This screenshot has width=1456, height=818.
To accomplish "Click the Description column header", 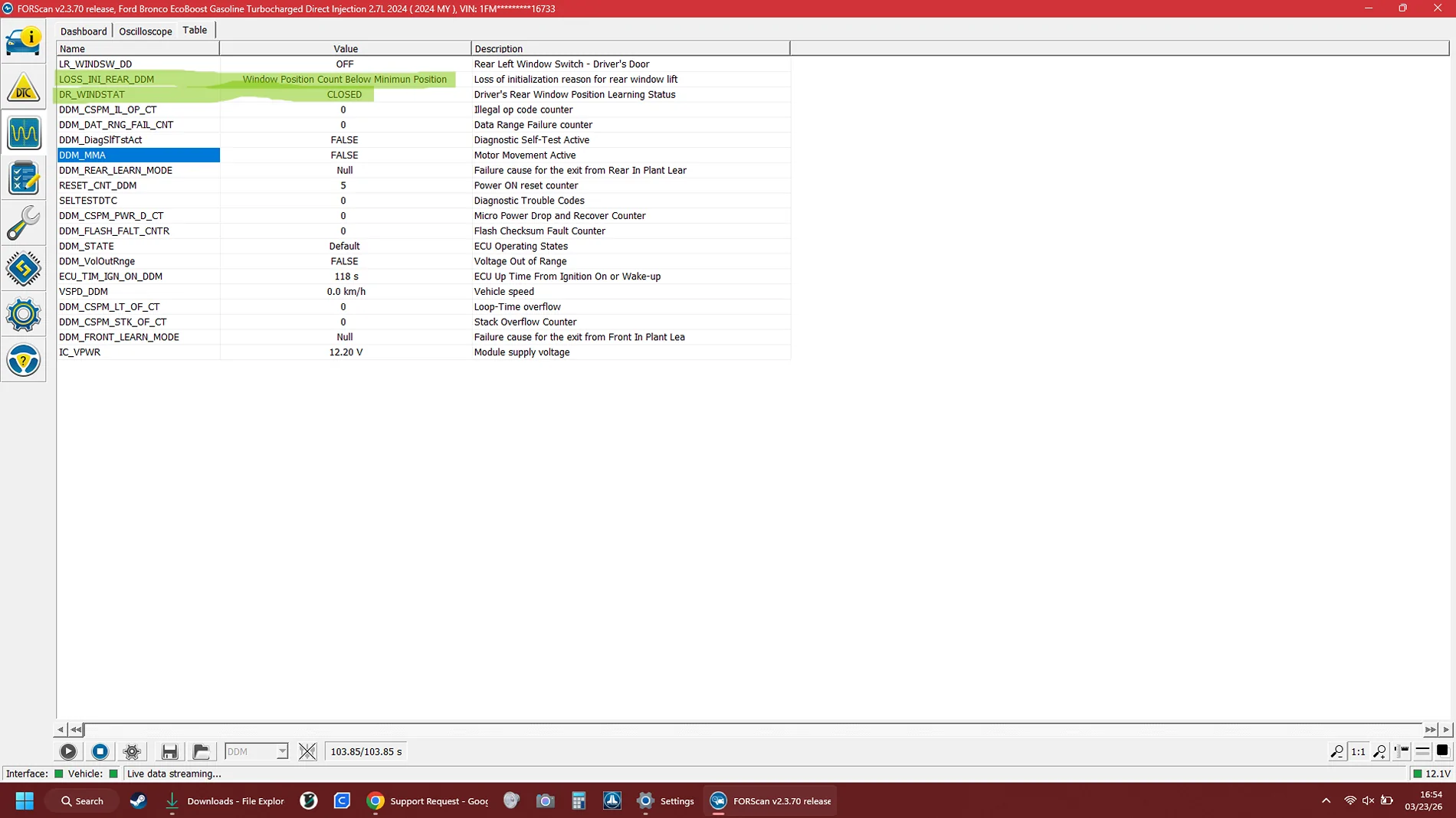I will [630, 48].
